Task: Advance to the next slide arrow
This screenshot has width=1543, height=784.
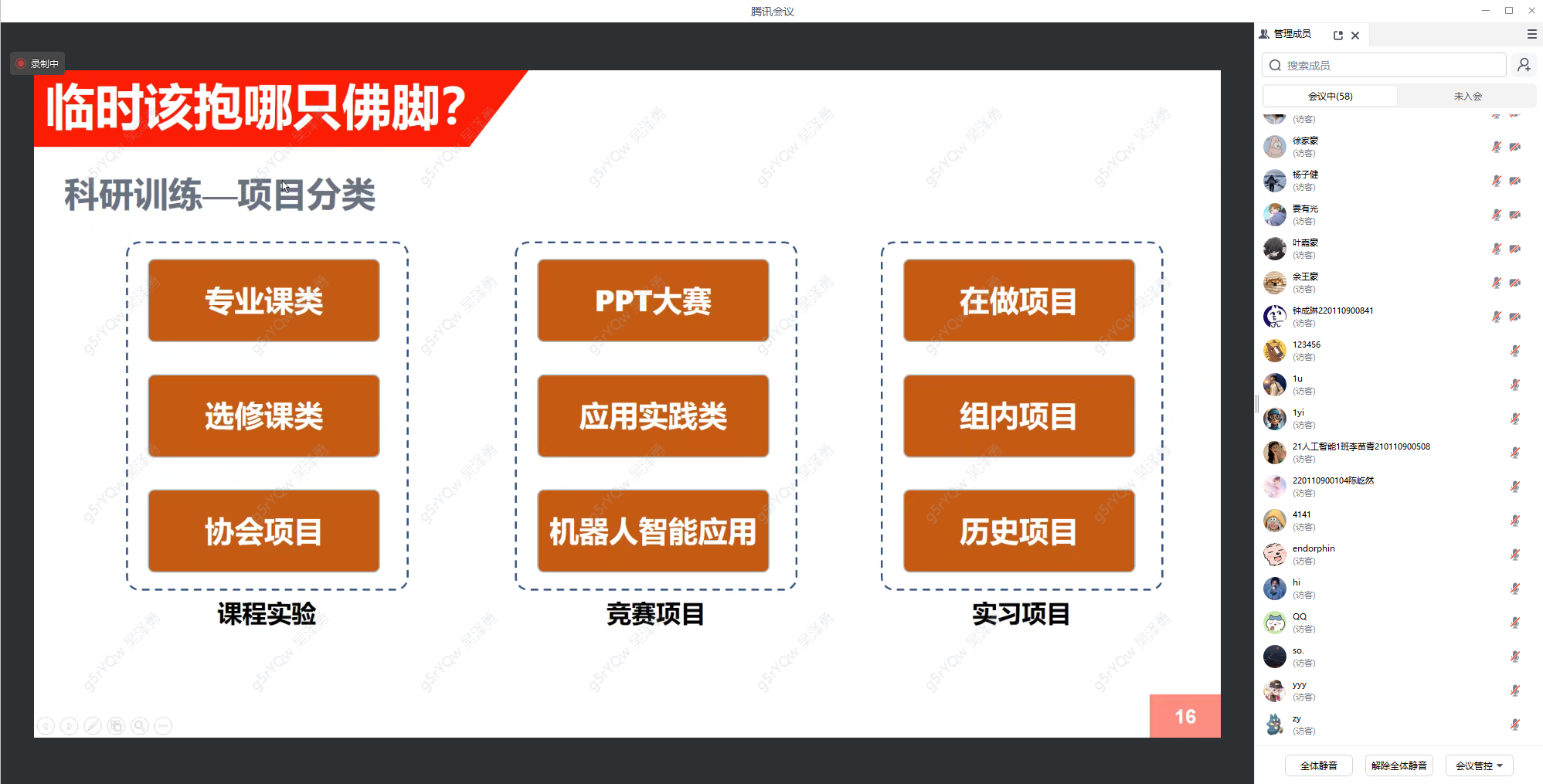Action: [70, 726]
